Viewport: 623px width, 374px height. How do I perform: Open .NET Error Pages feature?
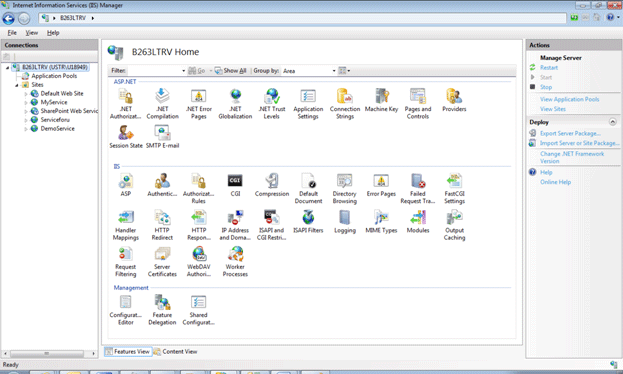pos(199,104)
